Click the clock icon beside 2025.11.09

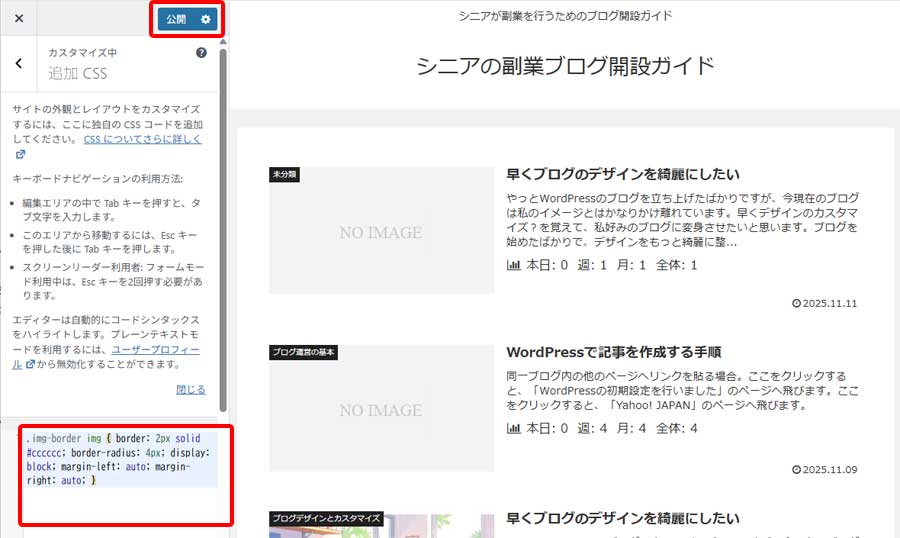pyautogui.click(x=796, y=469)
